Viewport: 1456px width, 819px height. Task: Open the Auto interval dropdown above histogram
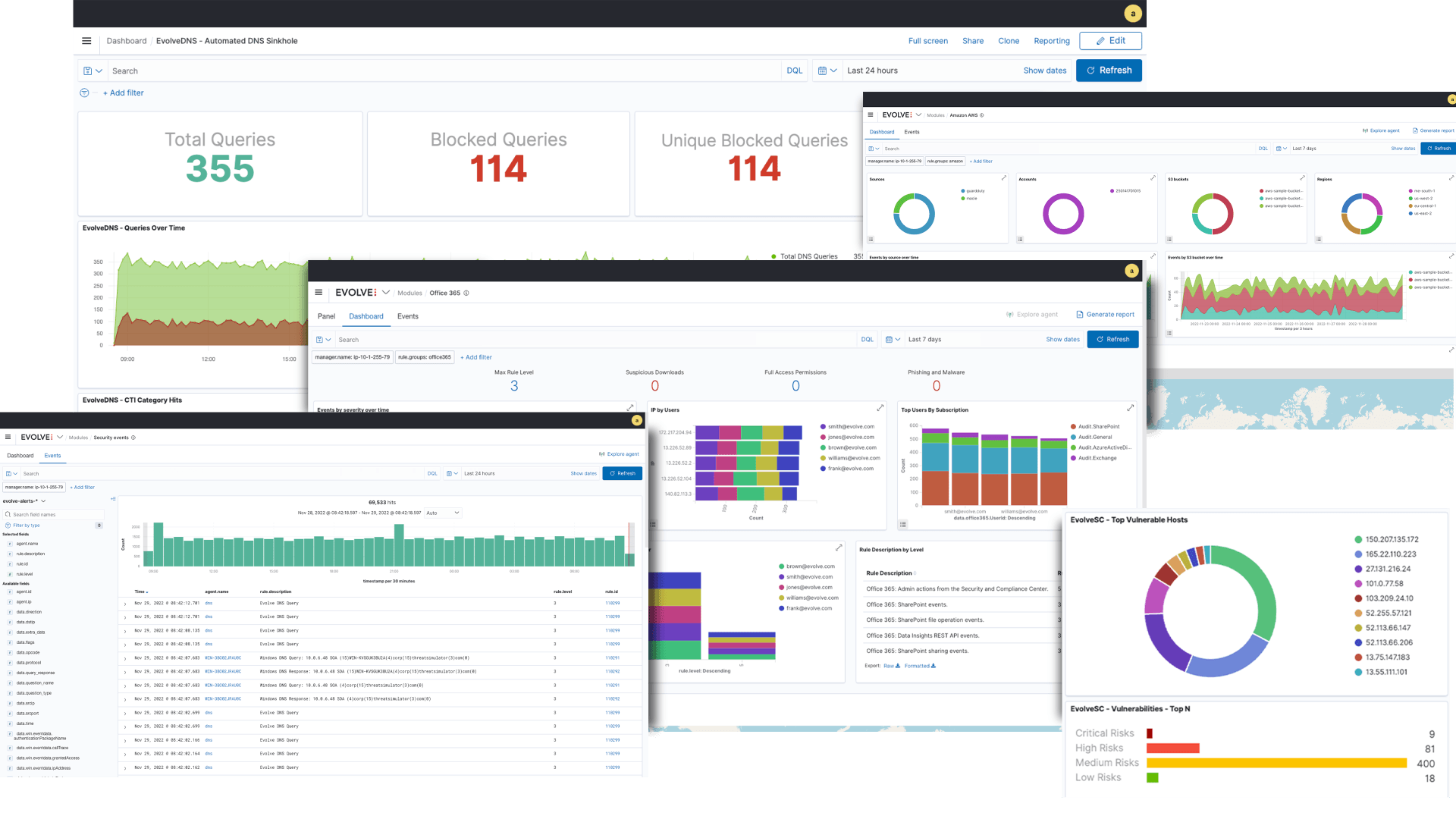click(444, 513)
